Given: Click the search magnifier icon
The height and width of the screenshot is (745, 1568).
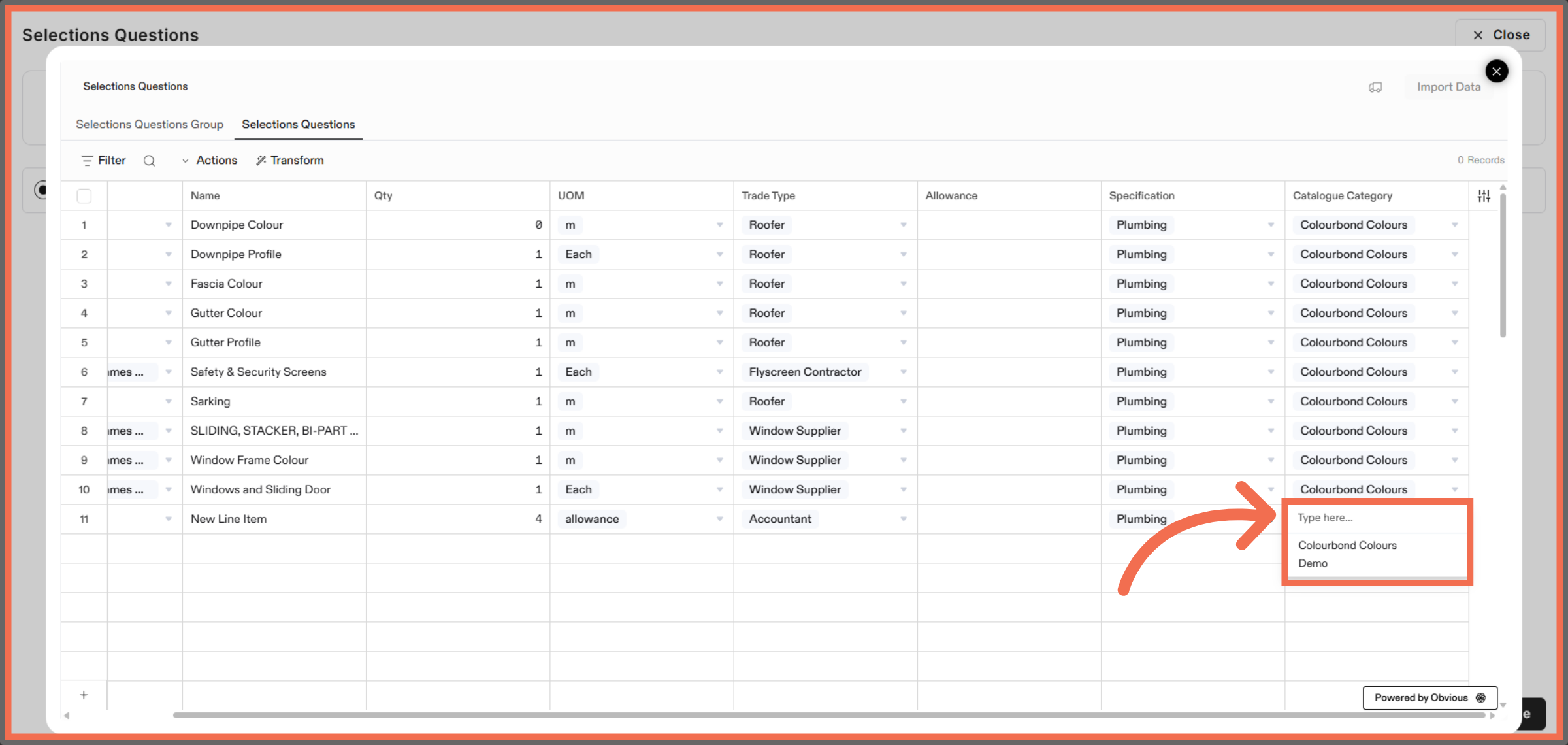Looking at the screenshot, I should tap(150, 160).
